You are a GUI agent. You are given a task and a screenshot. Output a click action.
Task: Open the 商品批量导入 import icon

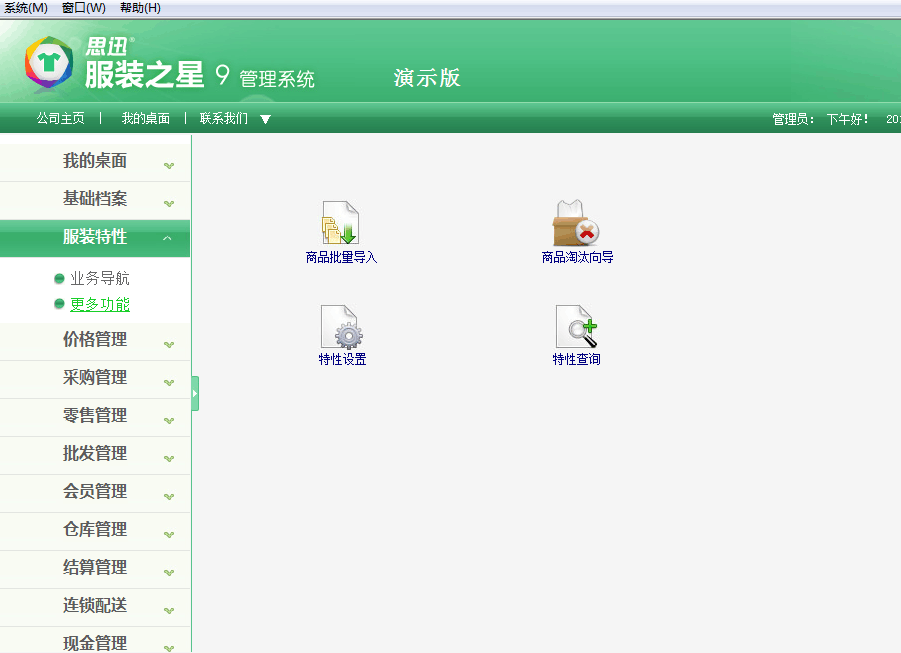tap(340, 222)
